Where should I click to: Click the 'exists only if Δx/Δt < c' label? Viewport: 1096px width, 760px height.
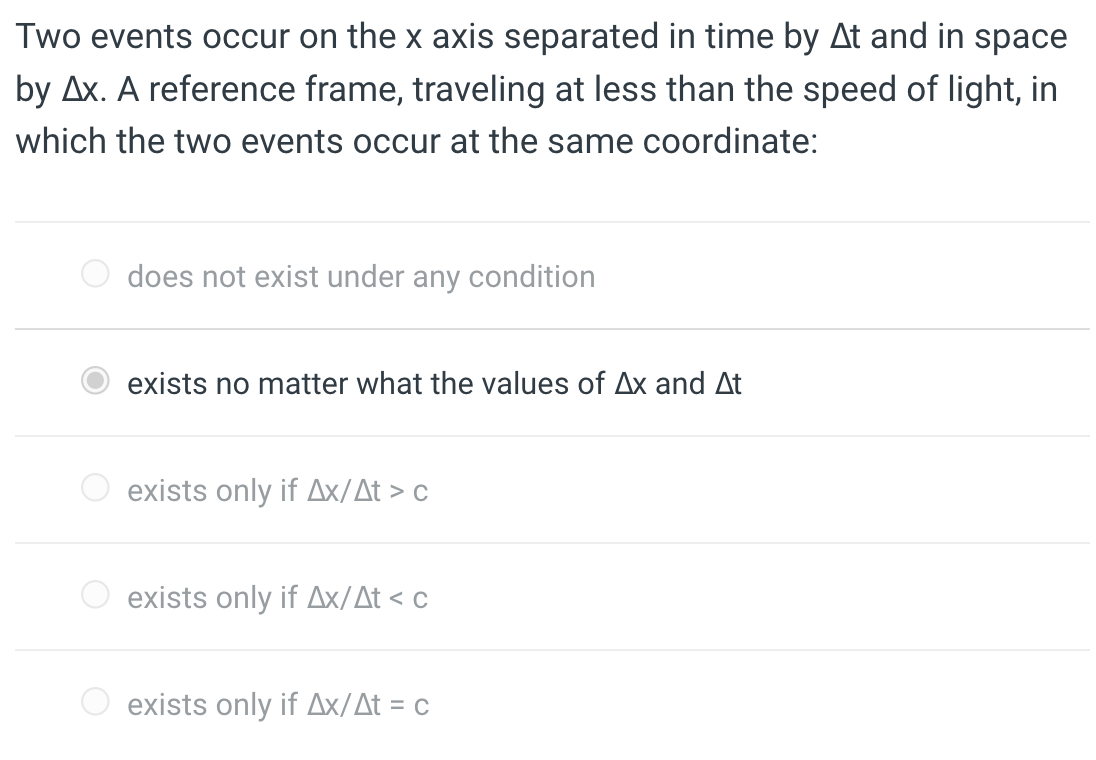(x=277, y=598)
